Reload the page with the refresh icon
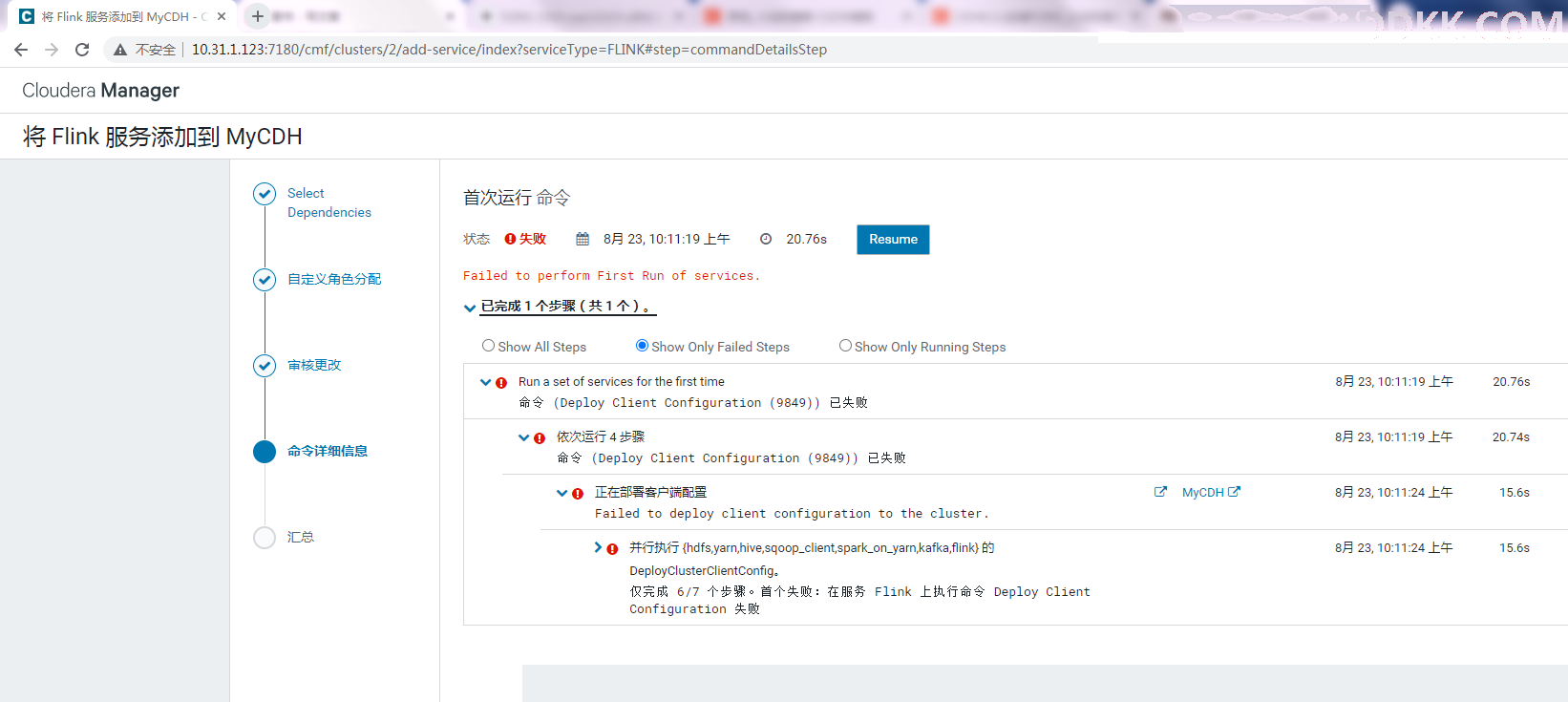Viewport: 1568px width, 702px height. point(82,50)
